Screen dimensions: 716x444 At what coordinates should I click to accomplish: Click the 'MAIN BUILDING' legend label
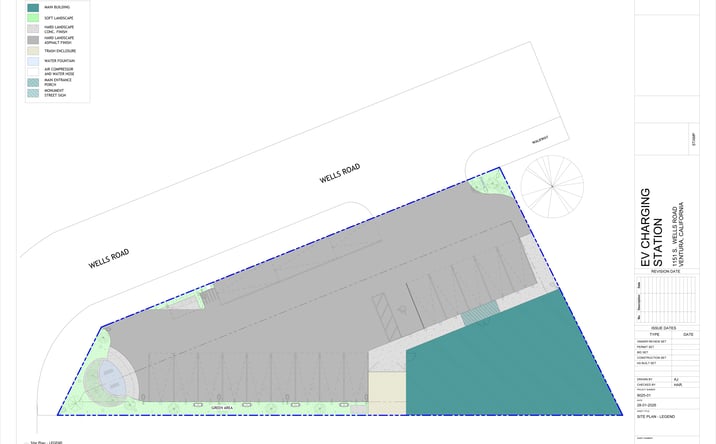(57, 7)
